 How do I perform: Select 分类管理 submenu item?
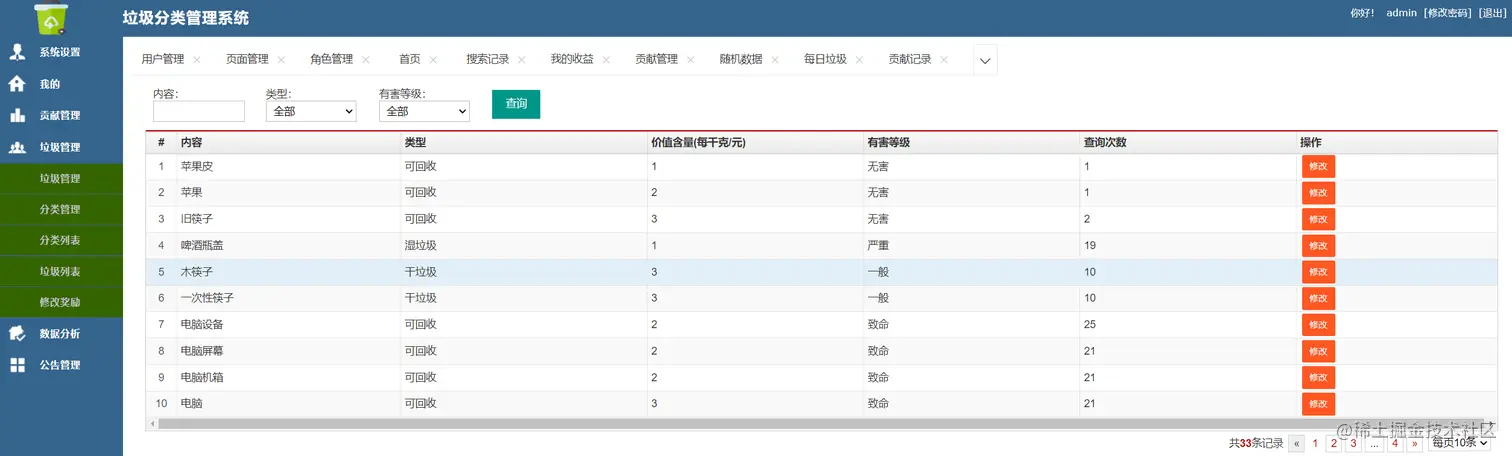[60, 210]
